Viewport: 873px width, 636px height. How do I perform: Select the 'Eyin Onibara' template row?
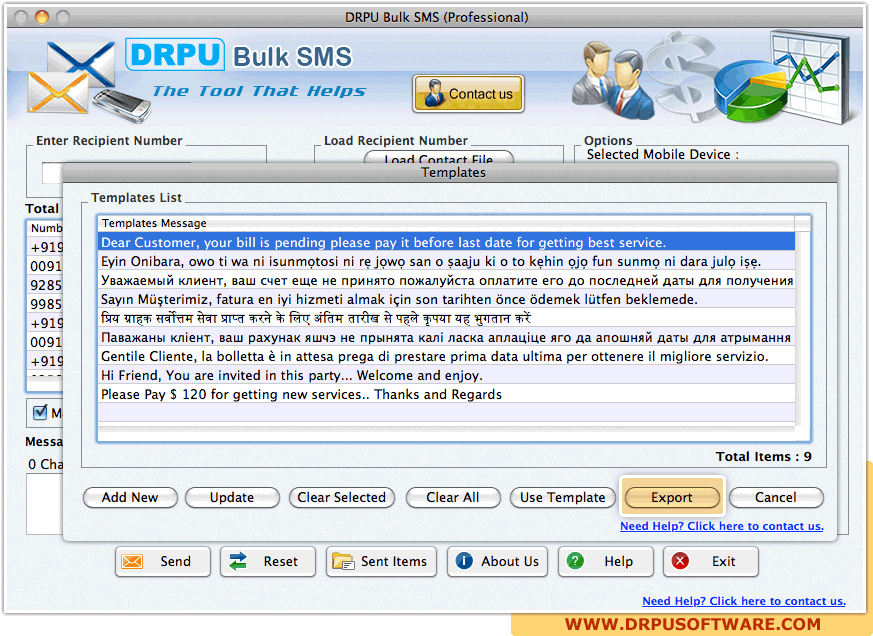click(x=447, y=261)
